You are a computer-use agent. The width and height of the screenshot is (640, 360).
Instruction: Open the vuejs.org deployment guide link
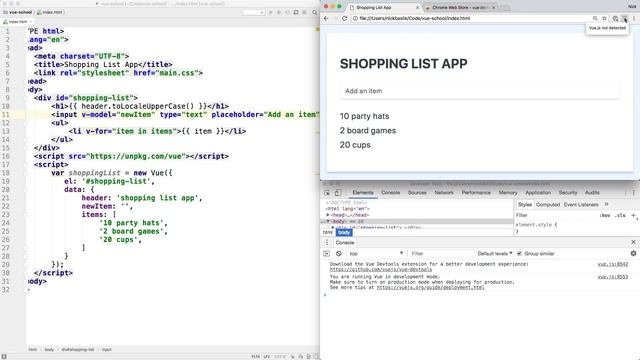[430, 287]
